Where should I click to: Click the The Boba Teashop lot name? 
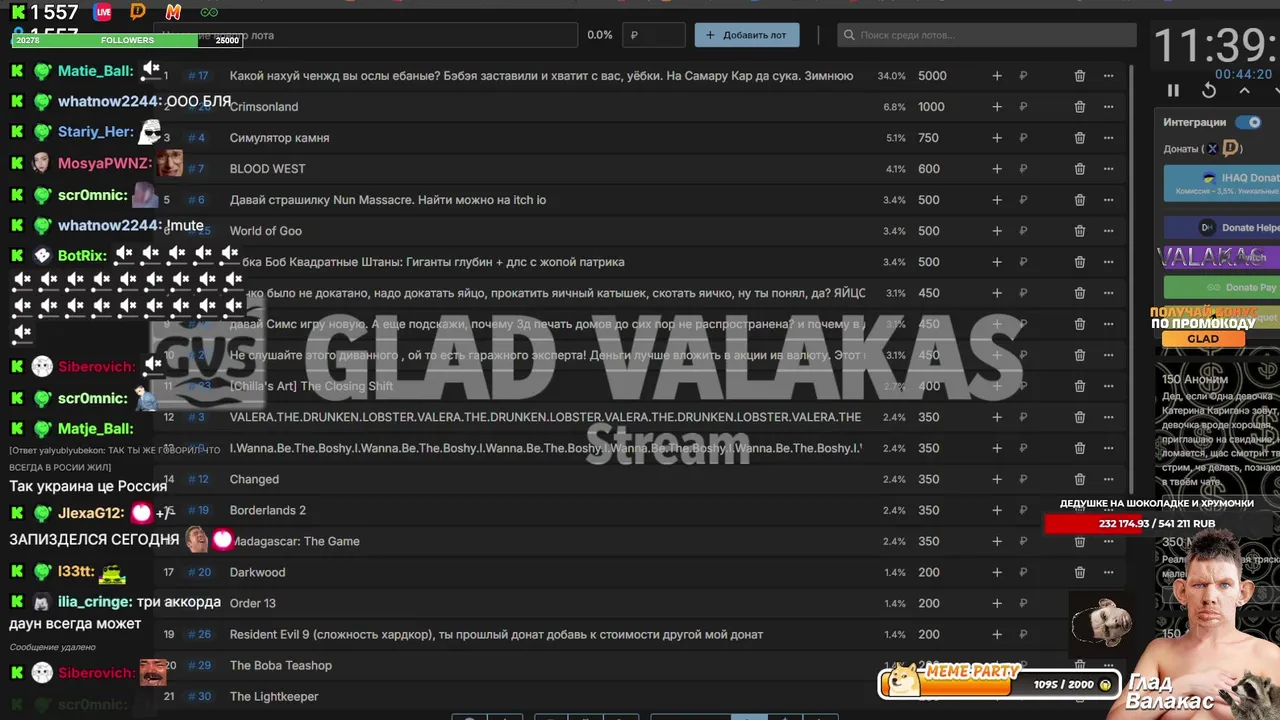point(281,665)
